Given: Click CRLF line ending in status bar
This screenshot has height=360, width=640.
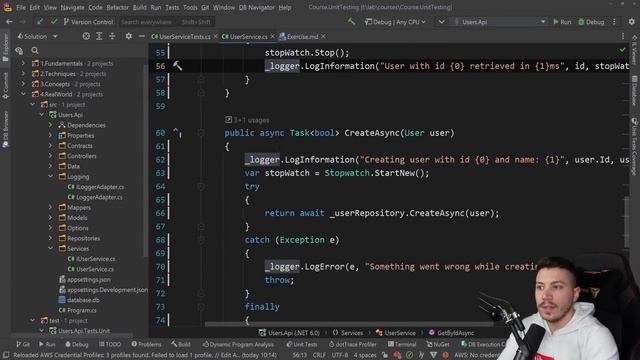Looking at the screenshot, I should [319, 355].
